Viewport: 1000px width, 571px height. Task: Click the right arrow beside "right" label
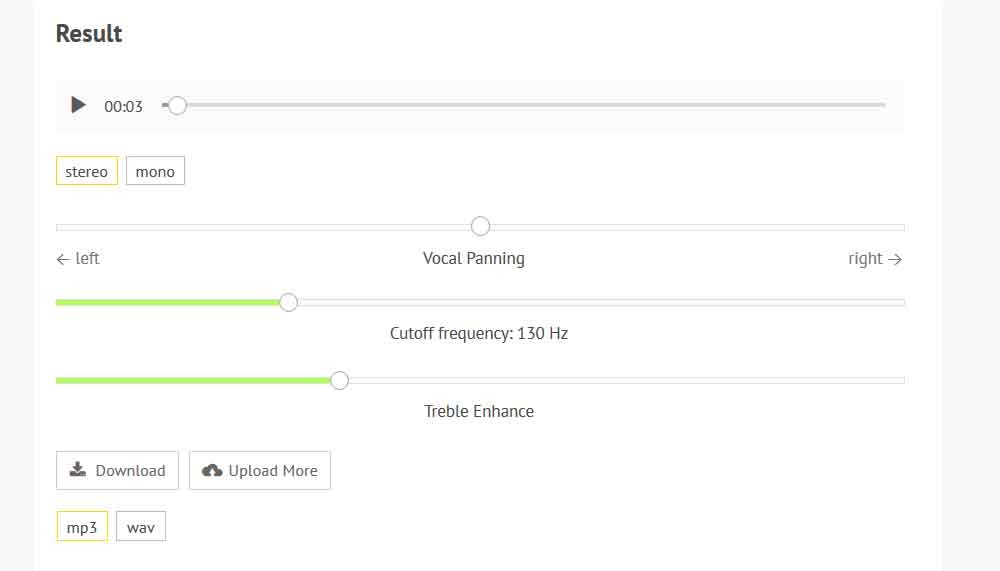(x=895, y=259)
